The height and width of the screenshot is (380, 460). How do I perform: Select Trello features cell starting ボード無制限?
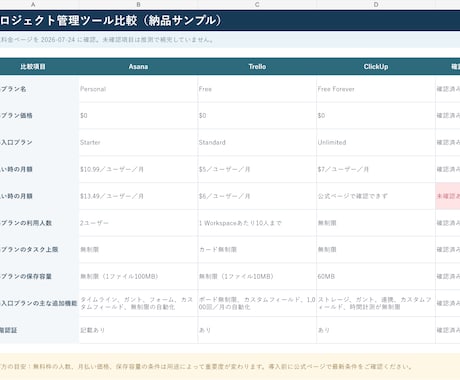pyautogui.click(x=257, y=303)
